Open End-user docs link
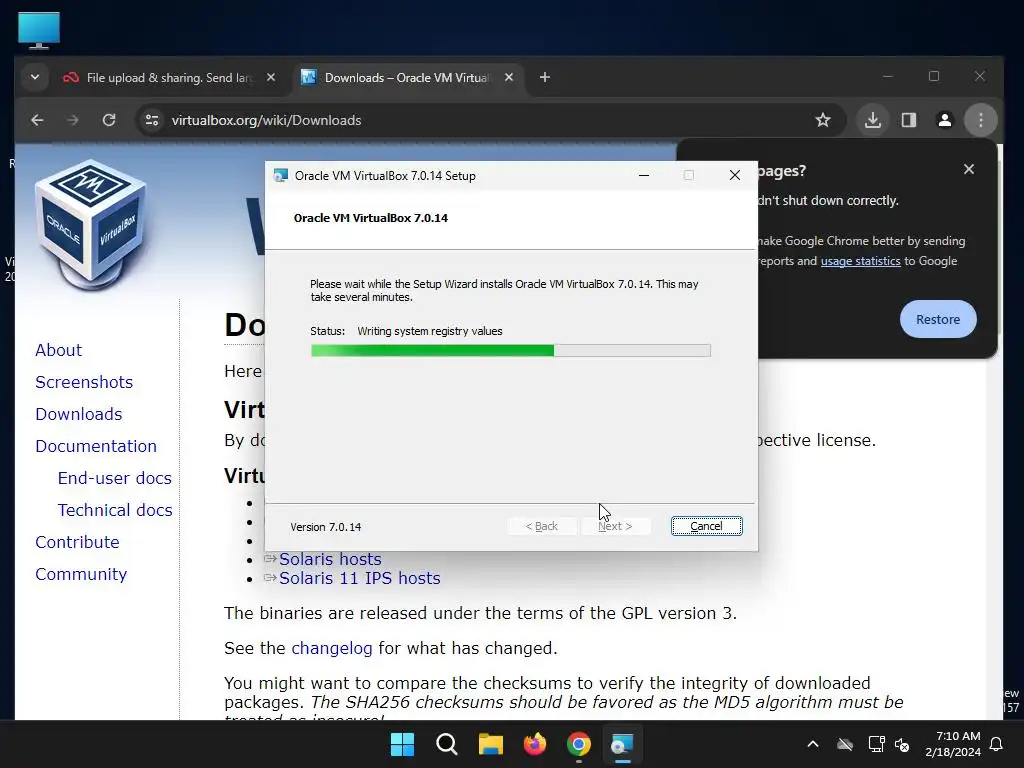Viewport: 1024px width, 768px height. point(115,478)
